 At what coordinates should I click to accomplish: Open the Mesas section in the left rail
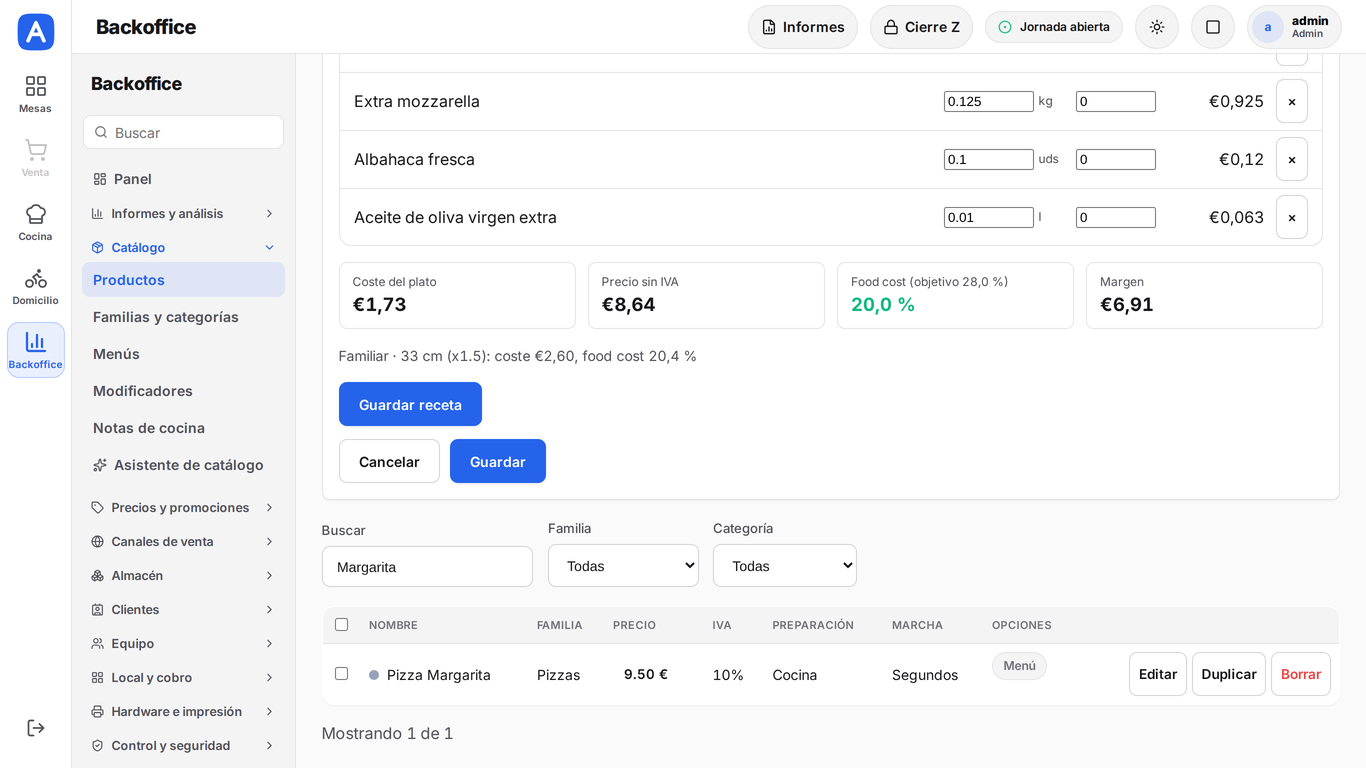[35, 94]
